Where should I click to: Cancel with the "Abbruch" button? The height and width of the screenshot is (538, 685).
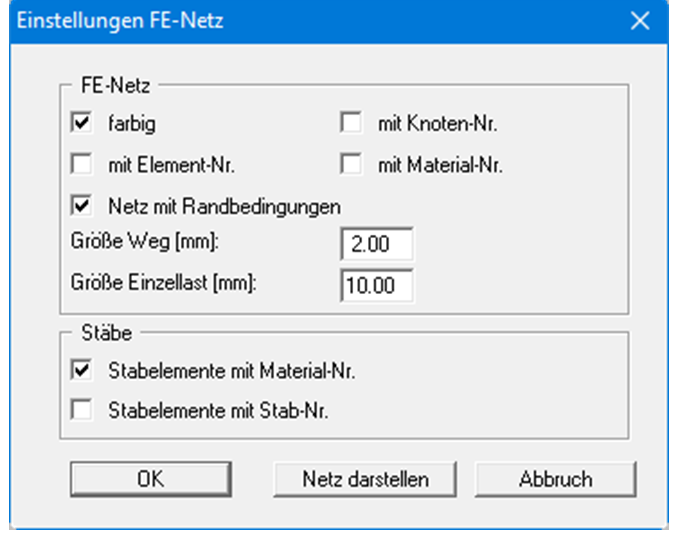click(555, 479)
